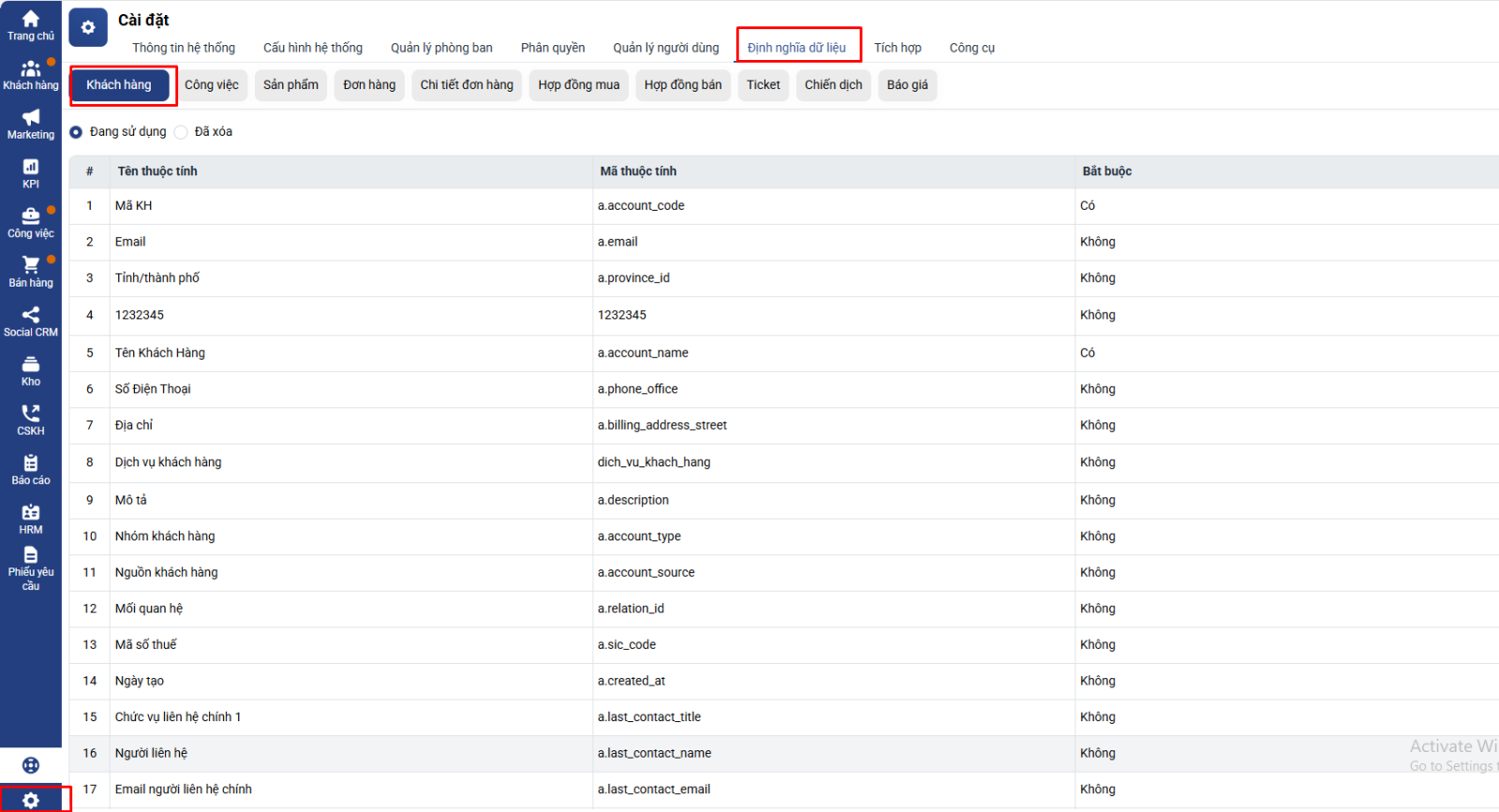Click the support lifebuoy icon
The image size is (1499, 812).
point(31,765)
